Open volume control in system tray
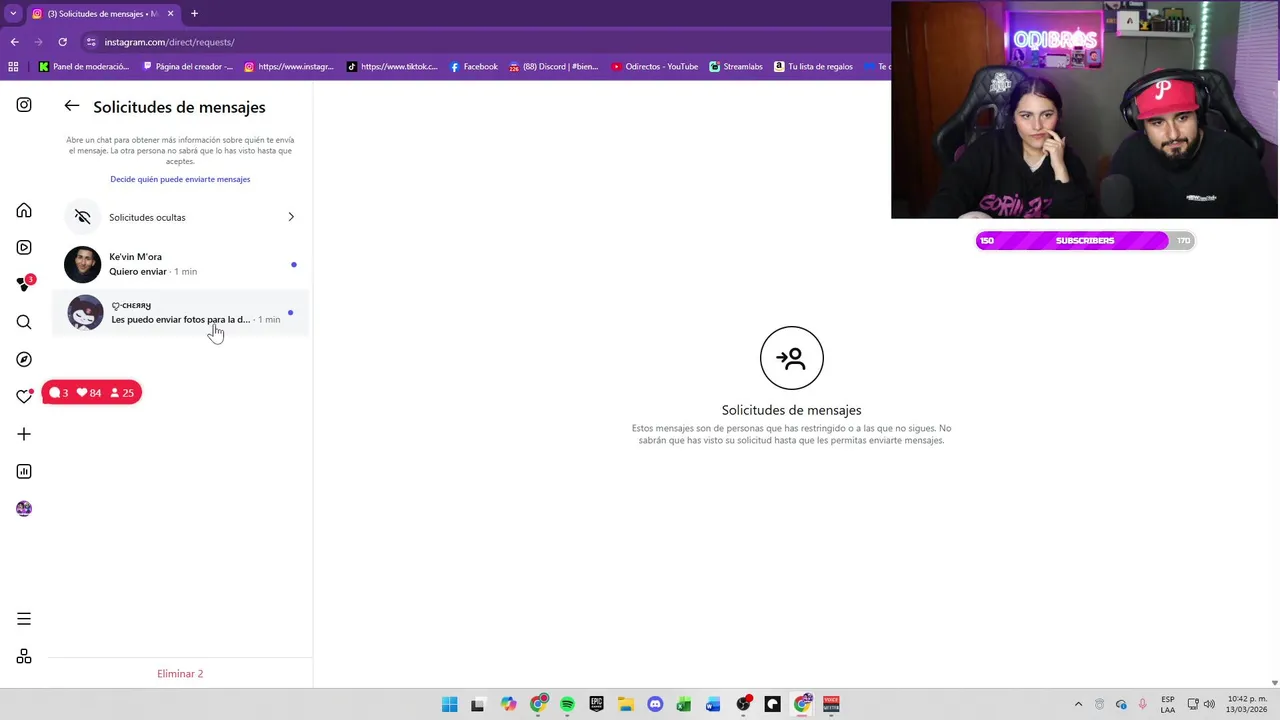This screenshot has width=1280, height=720. [x=1209, y=704]
